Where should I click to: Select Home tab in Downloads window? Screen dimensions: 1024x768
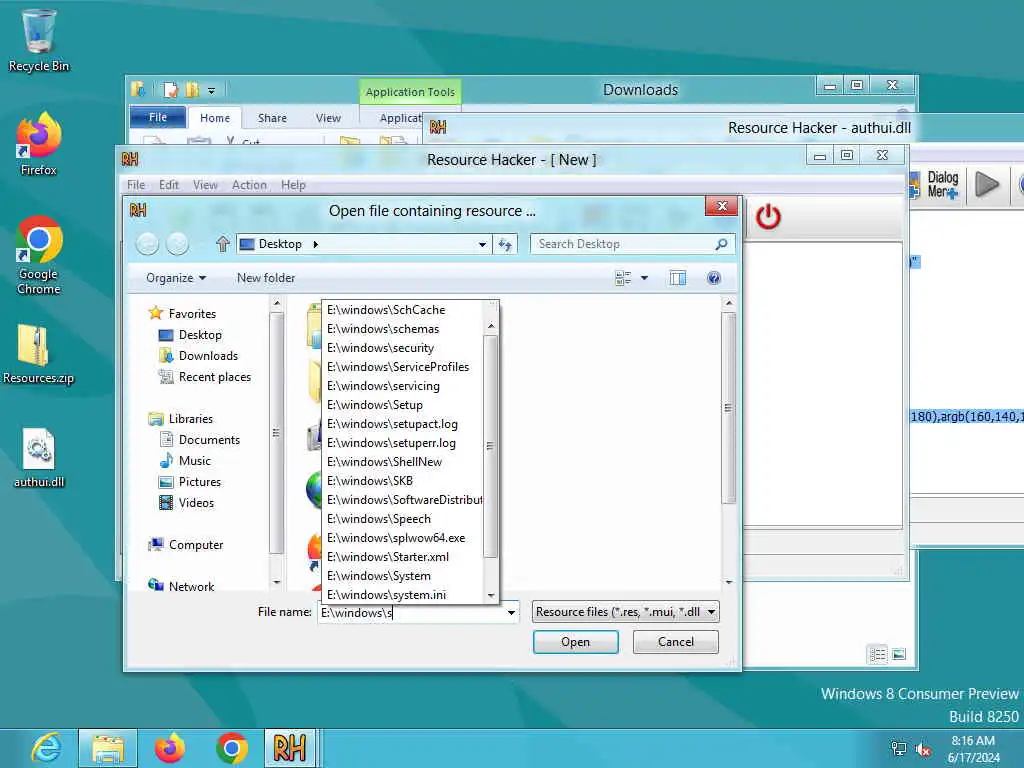[x=215, y=118]
